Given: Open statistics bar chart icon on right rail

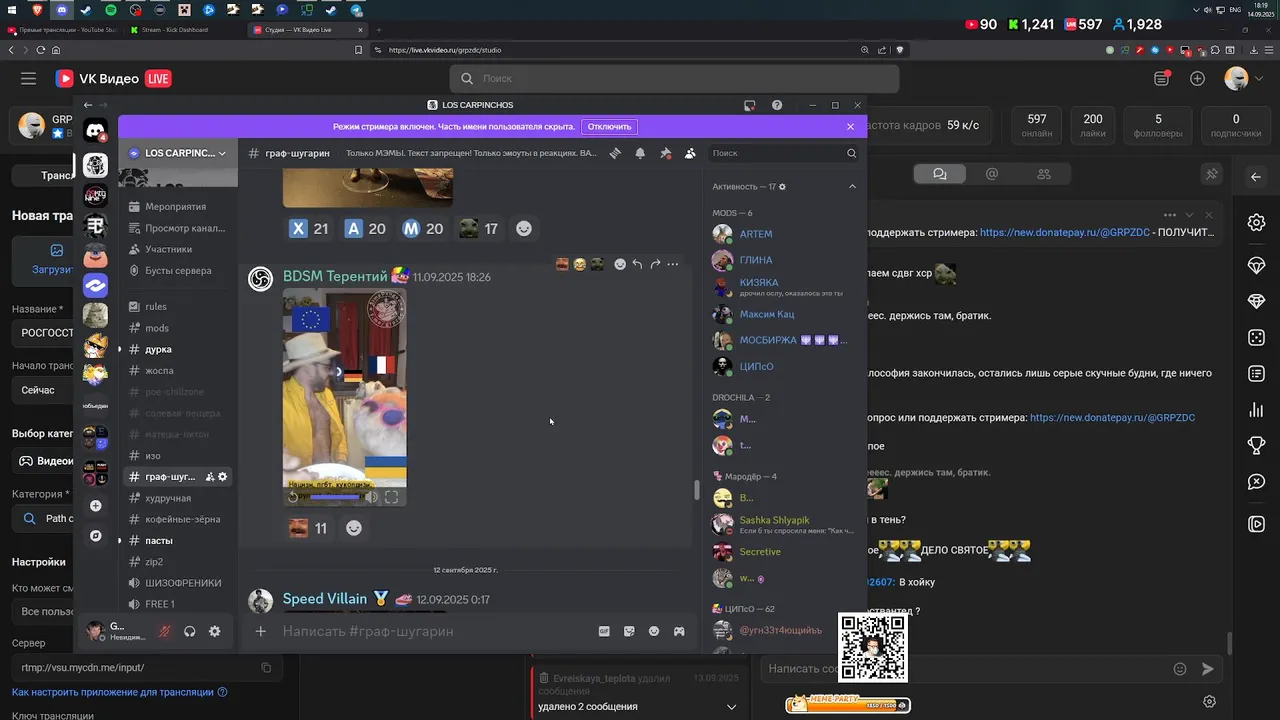Looking at the screenshot, I should [1257, 410].
